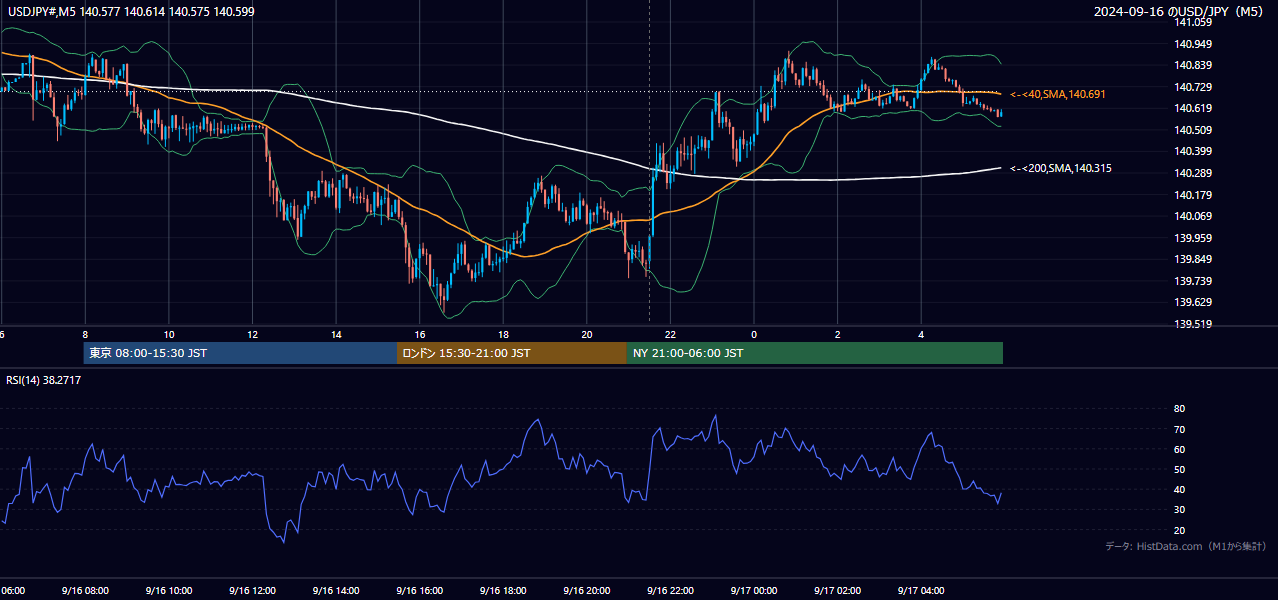
Task: Click price axis label 140.509
Action: 1192,130
